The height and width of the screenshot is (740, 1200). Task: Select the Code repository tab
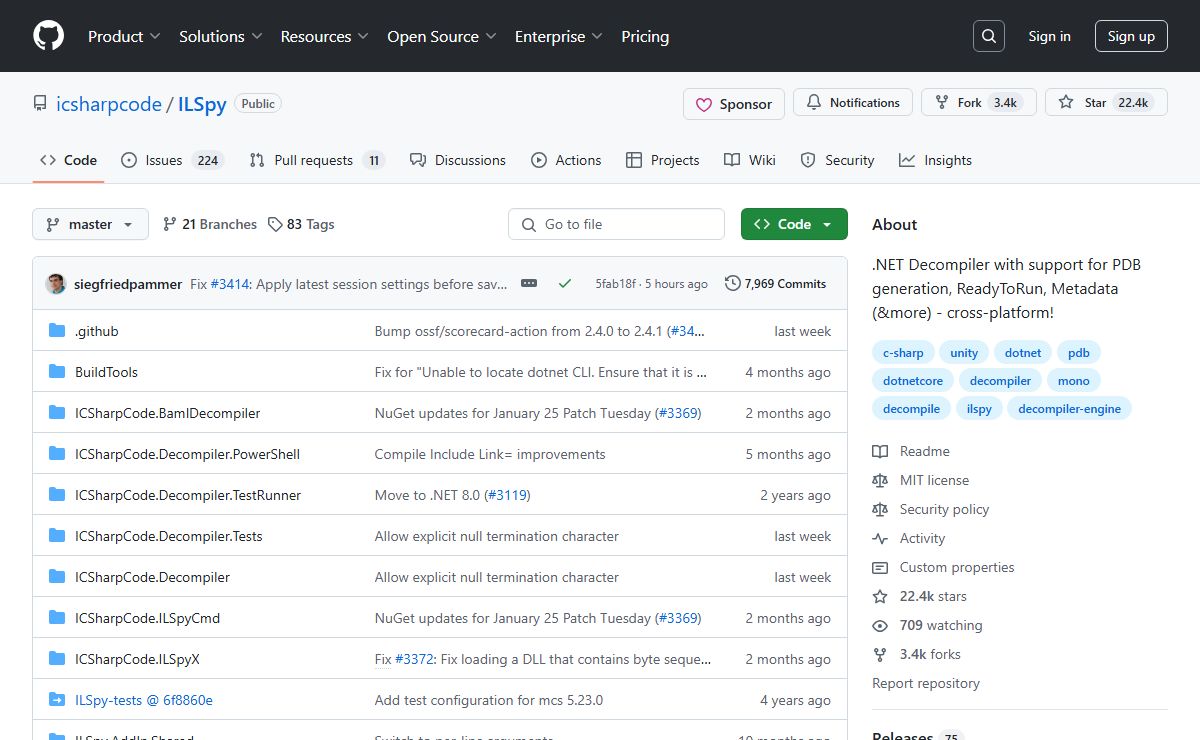coord(68,160)
